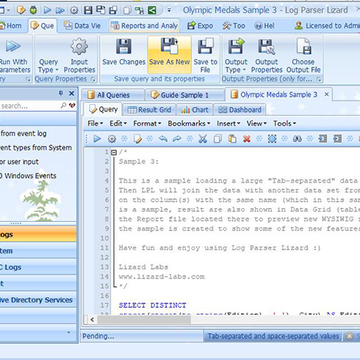Select the Active Directory Services category
The height and width of the screenshot is (360, 360).
click(x=38, y=300)
